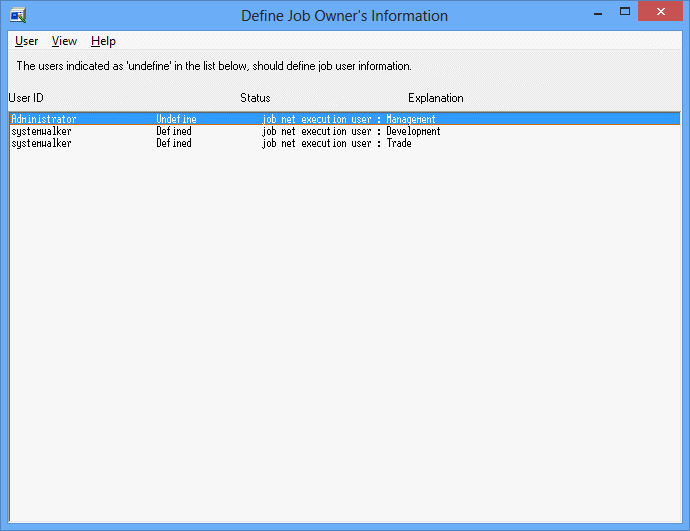The height and width of the screenshot is (531, 690).
Task: Maximize the Define Job Owner's Information window
Action: point(625,12)
